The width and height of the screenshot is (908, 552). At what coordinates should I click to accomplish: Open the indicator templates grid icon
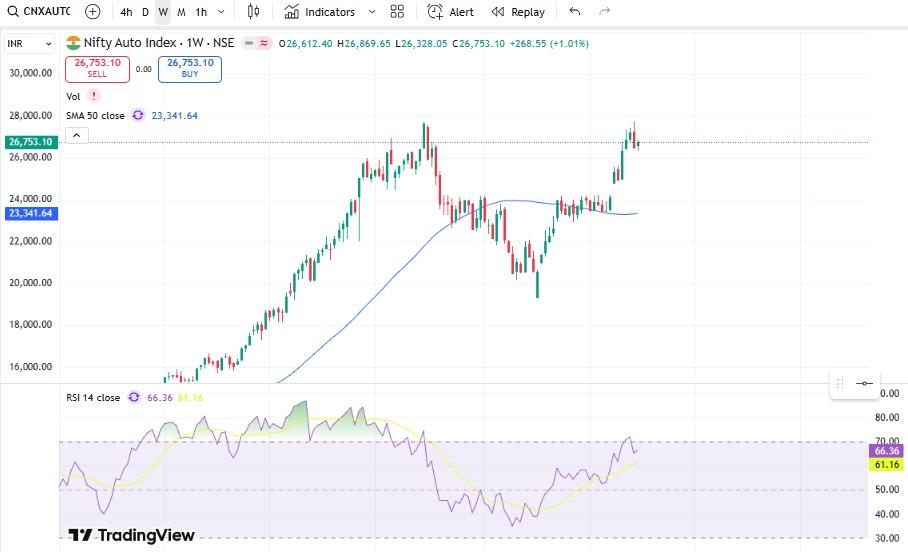(397, 12)
